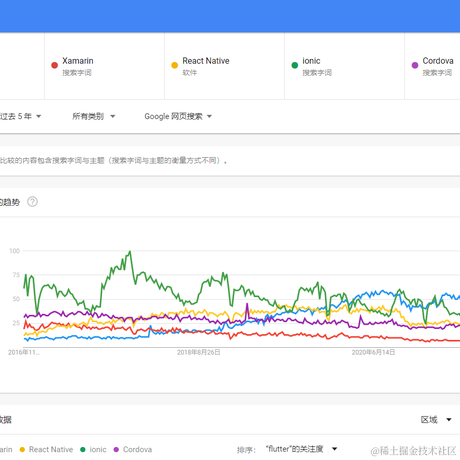This screenshot has width=460, height=460.
Task: Click the green ionic line peak at 100
Action: [130, 251]
